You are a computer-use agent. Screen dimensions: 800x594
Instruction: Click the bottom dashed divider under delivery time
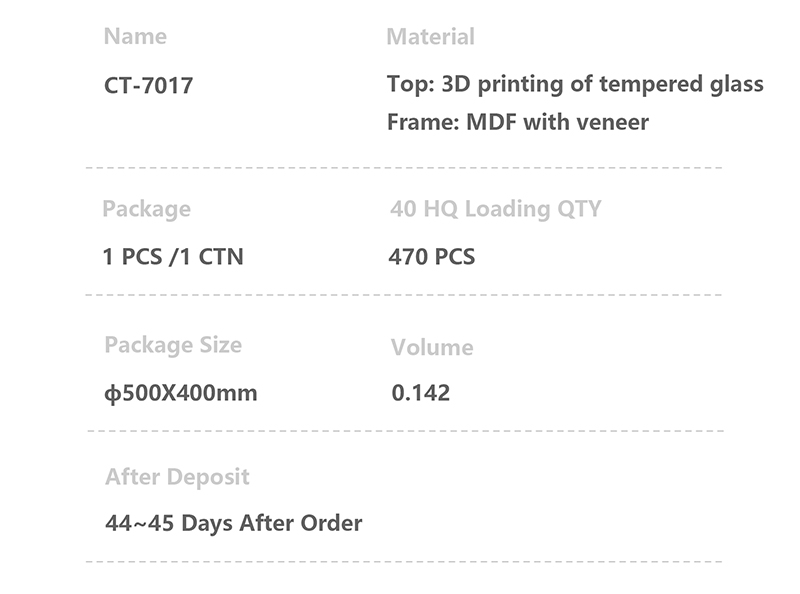tap(404, 561)
